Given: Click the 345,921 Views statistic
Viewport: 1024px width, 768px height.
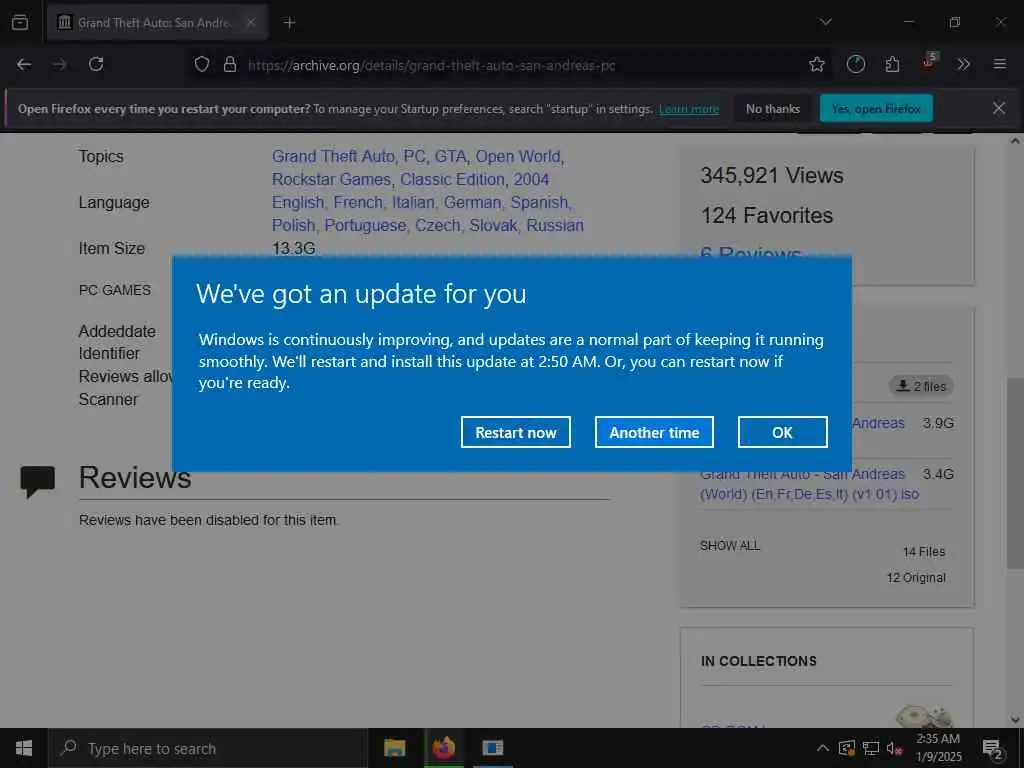Looking at the screenshot, I should [771, 175].
